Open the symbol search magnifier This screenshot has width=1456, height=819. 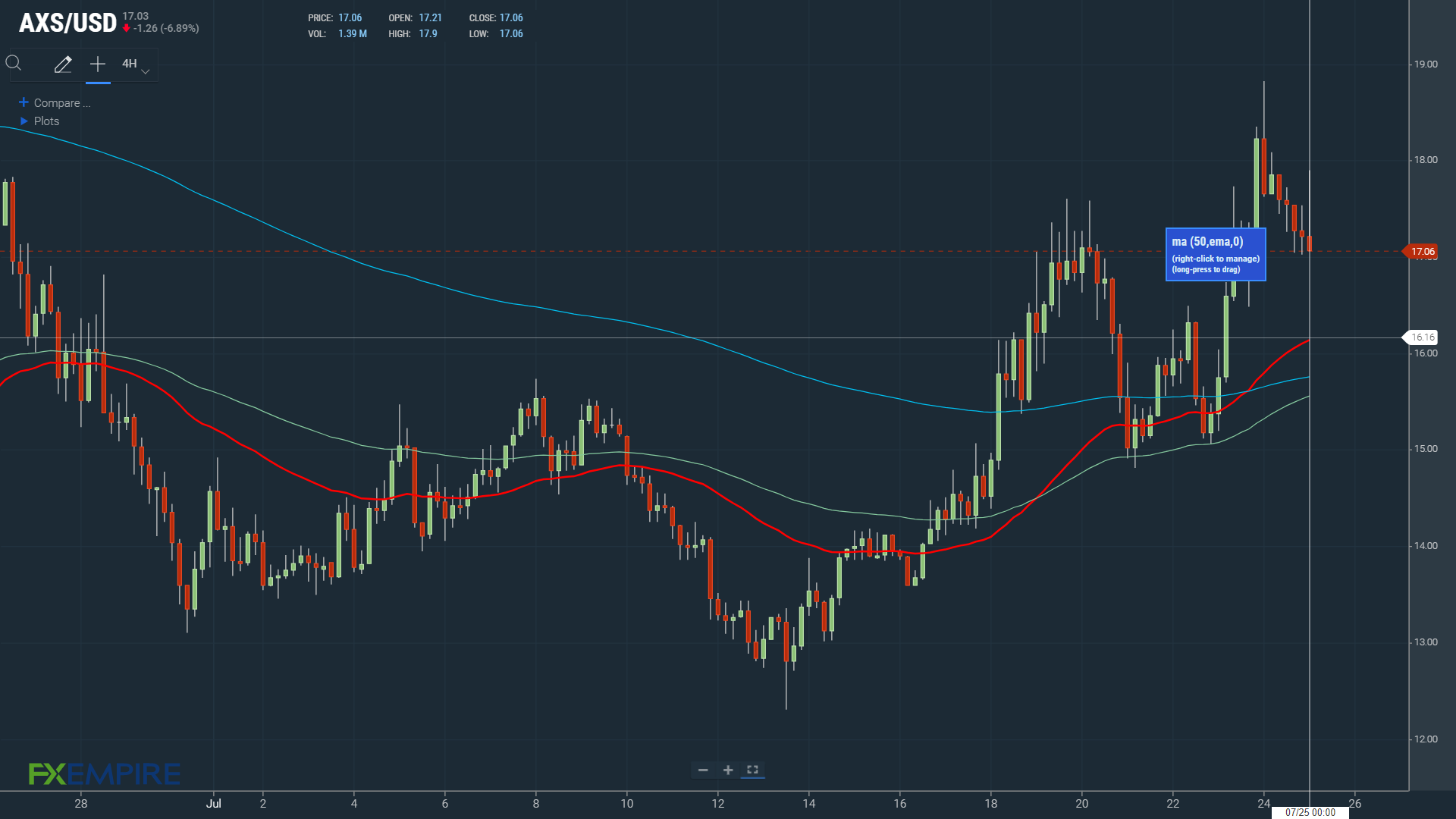coord(14,64)
